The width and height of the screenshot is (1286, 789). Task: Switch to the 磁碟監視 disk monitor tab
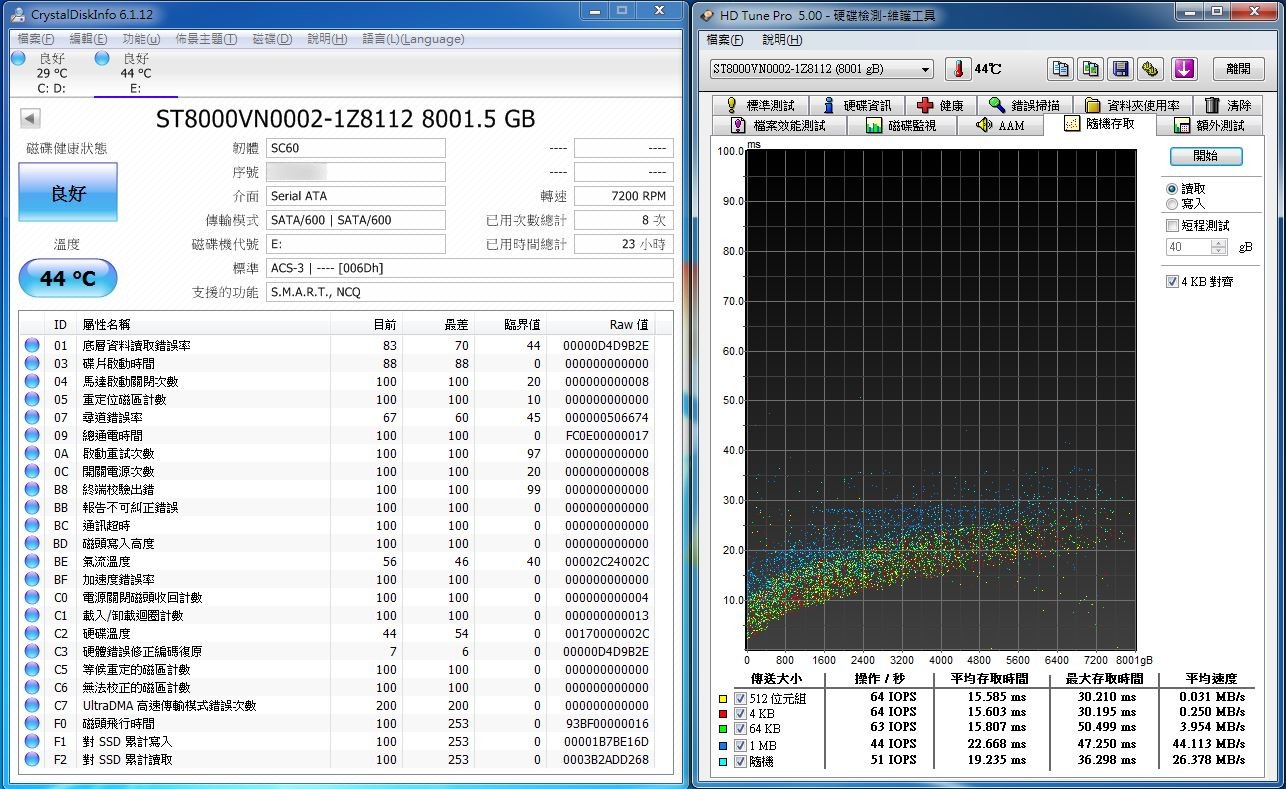[901, 125]
